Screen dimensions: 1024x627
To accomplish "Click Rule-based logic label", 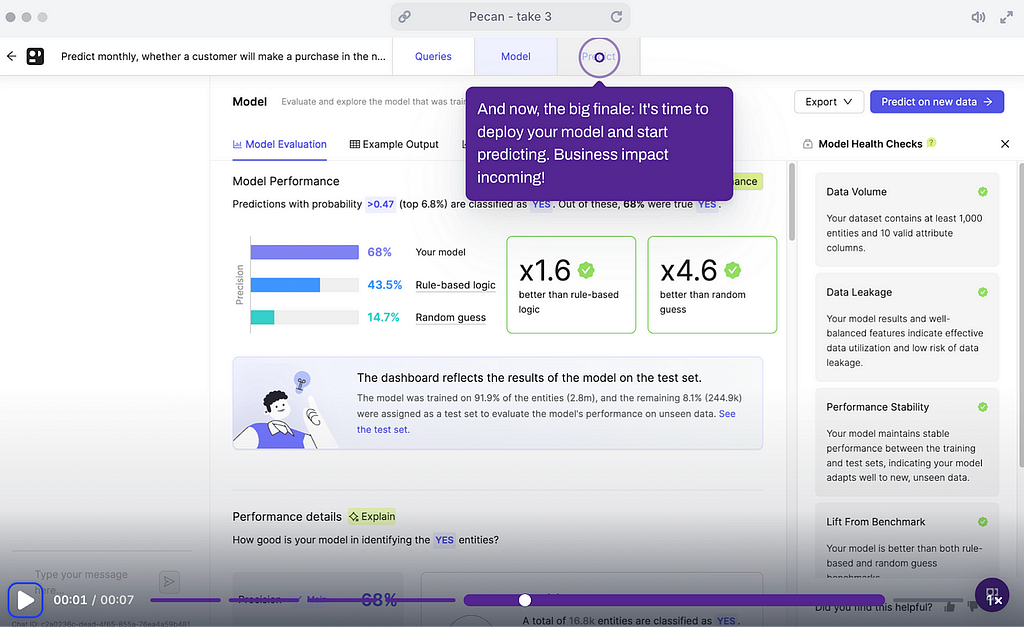I will coord(455,285).
